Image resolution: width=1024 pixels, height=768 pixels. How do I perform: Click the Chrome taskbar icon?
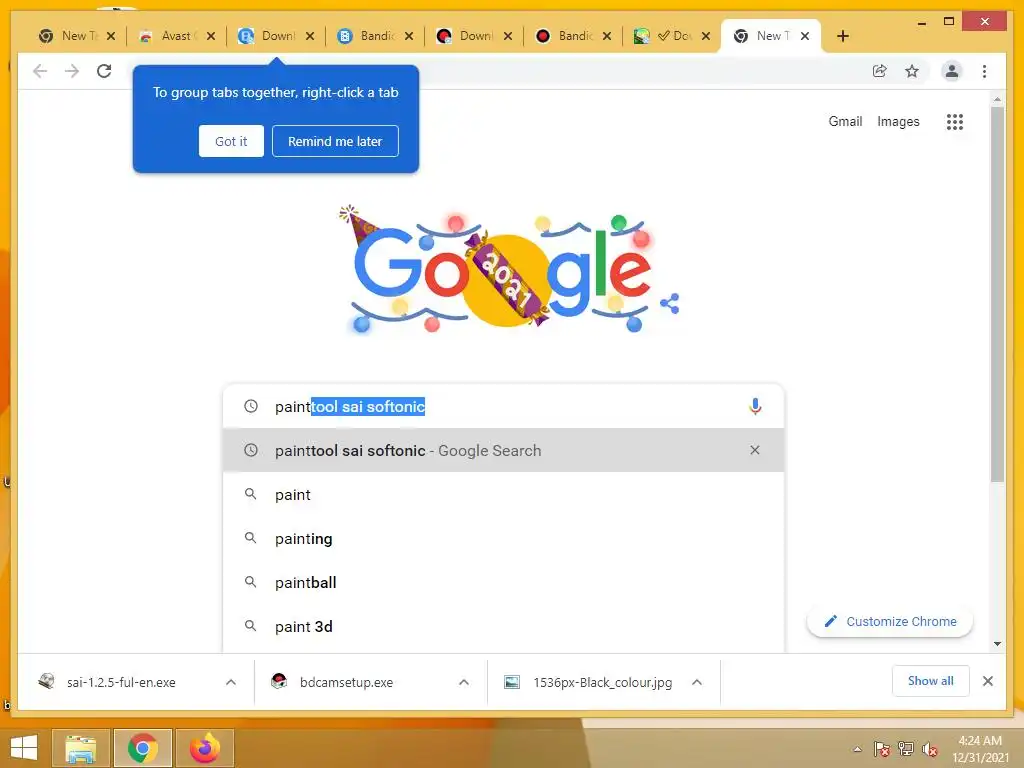(x=143, y=748)
